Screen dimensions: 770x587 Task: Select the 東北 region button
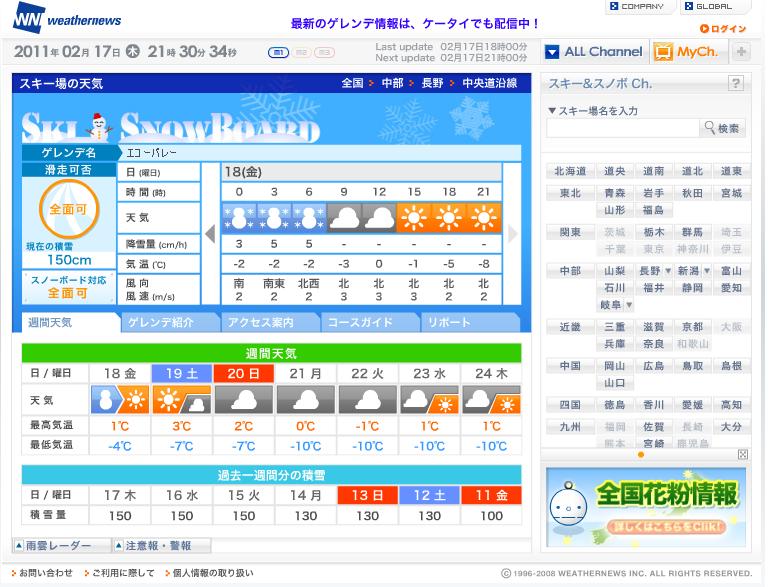[x=570, y=193]
